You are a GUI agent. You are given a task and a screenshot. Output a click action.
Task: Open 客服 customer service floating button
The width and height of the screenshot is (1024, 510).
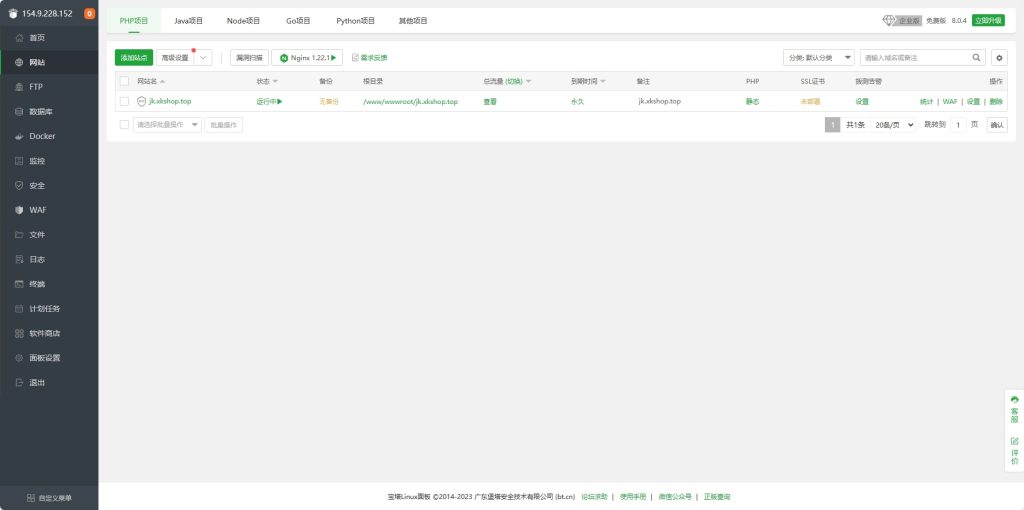1014,410
